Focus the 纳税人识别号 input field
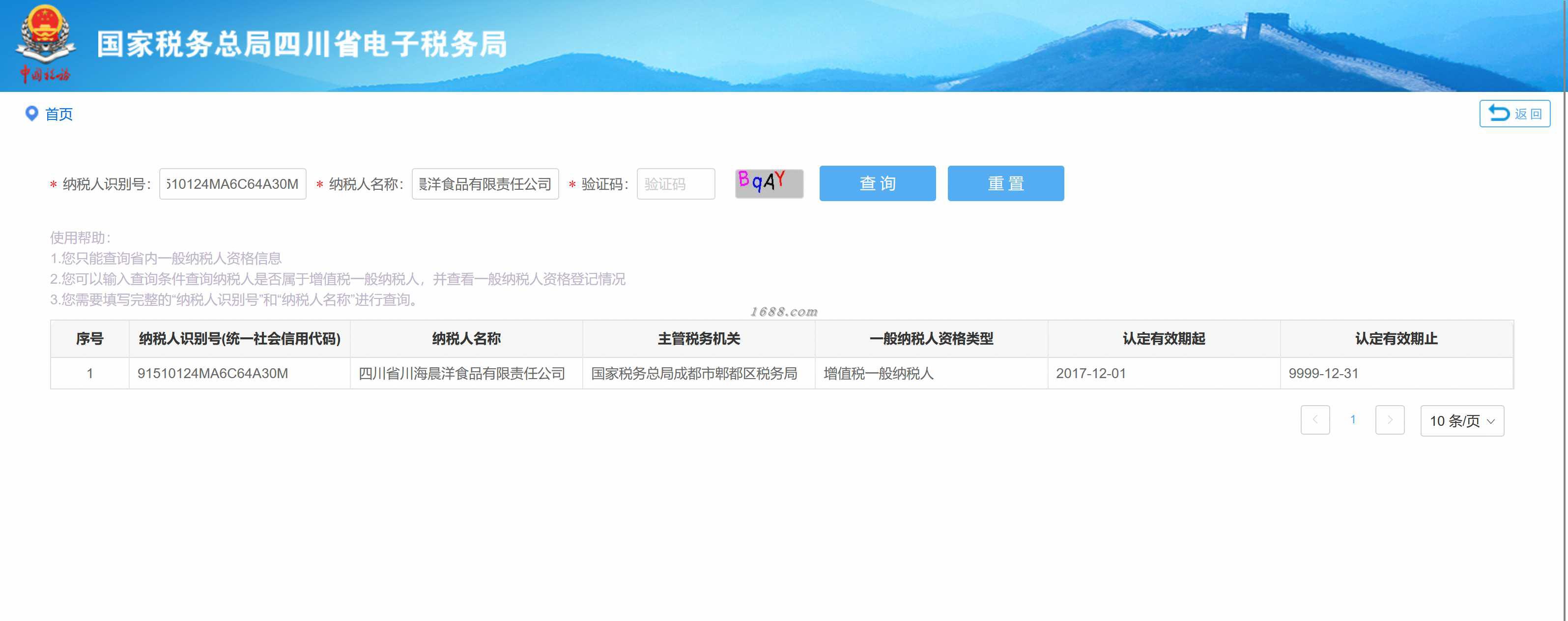The height and width of the screenshot is (621, 1568). [x=232, y=184]
